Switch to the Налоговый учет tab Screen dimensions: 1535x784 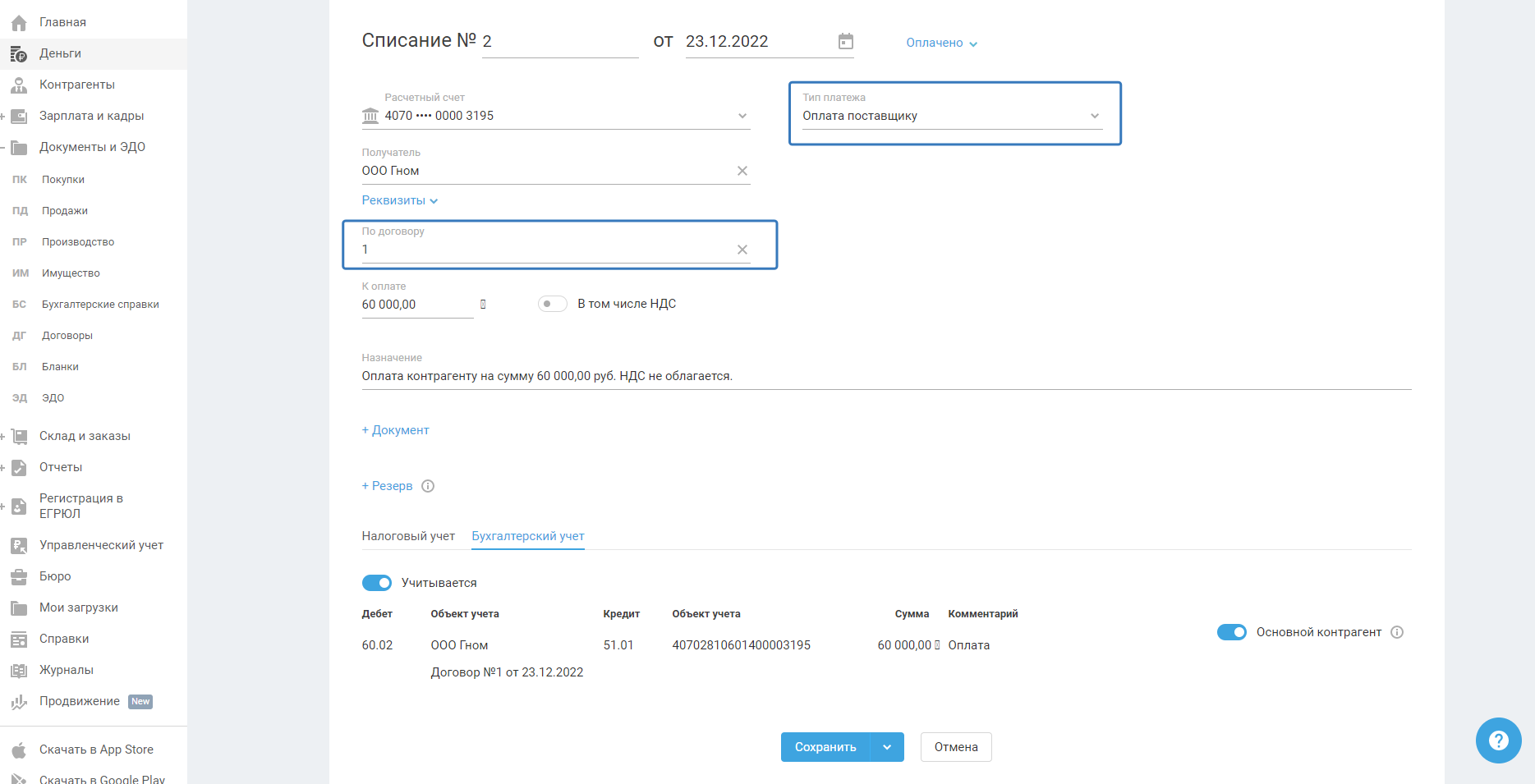point(408,536)
